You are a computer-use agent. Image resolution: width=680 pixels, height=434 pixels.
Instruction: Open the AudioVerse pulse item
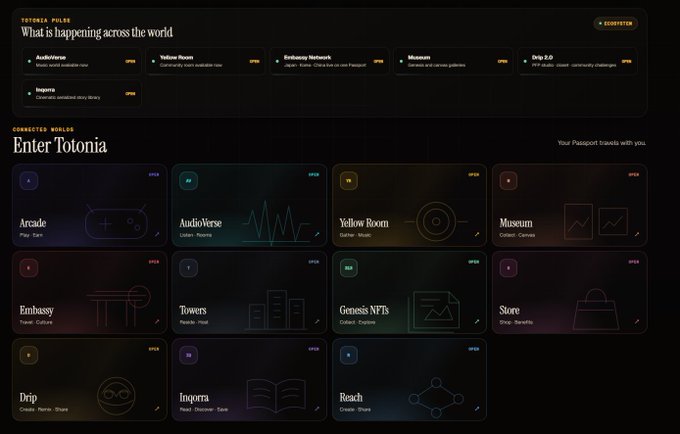point(82,61)
